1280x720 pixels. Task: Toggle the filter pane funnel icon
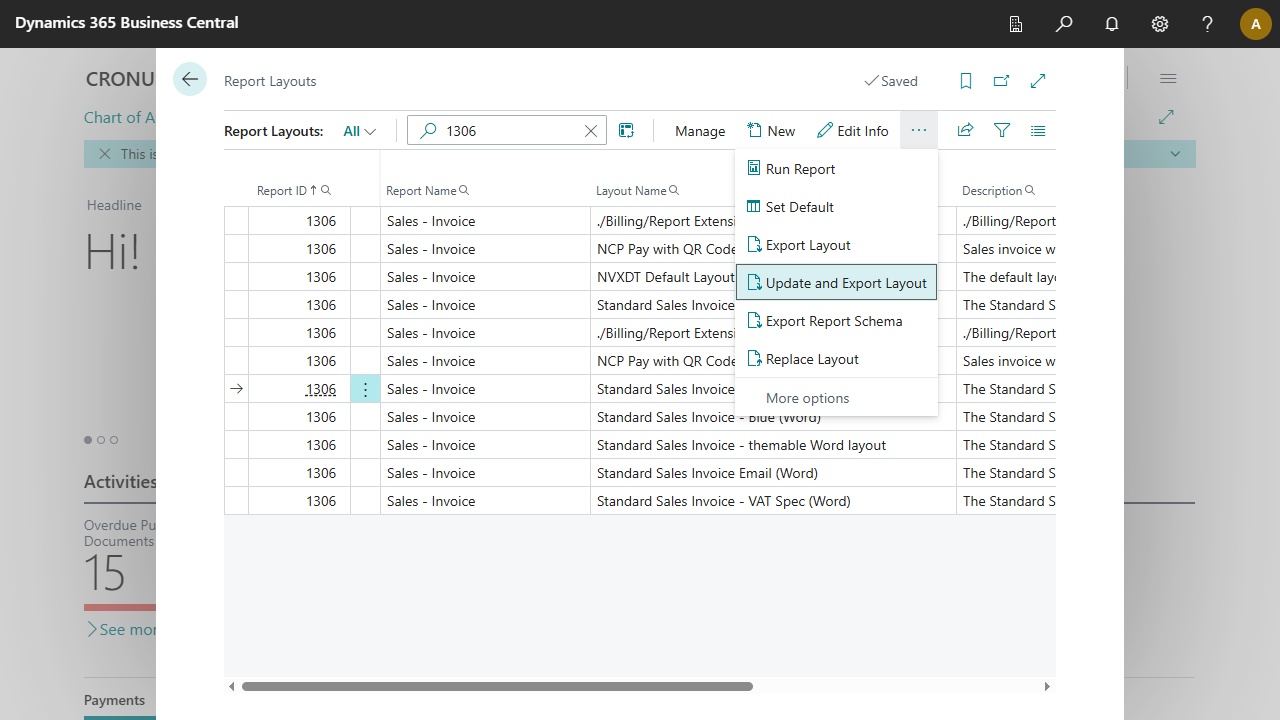tap(1002, 131)
